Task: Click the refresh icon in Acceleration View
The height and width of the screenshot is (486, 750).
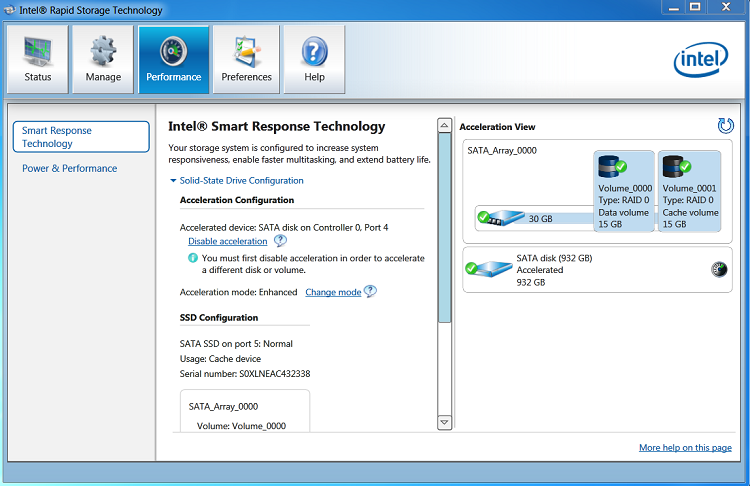Action: point(726,125)
